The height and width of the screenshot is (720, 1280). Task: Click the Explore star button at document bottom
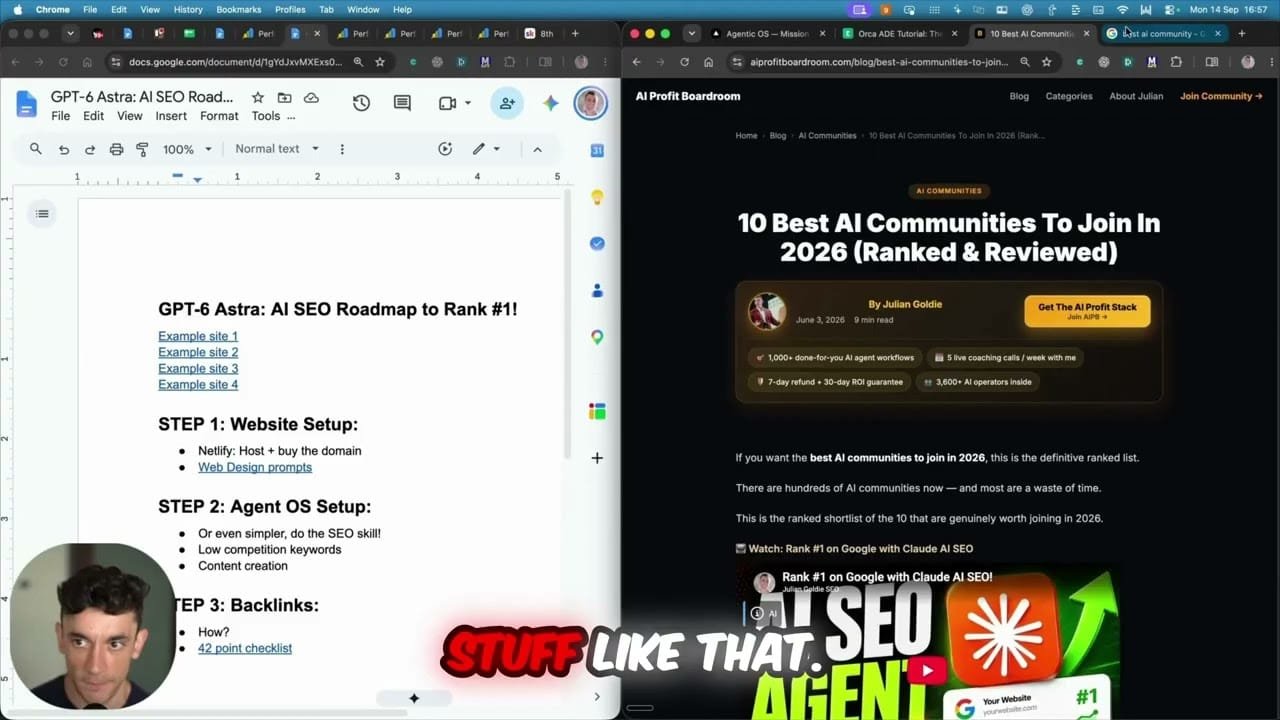(x=414, y=698)
